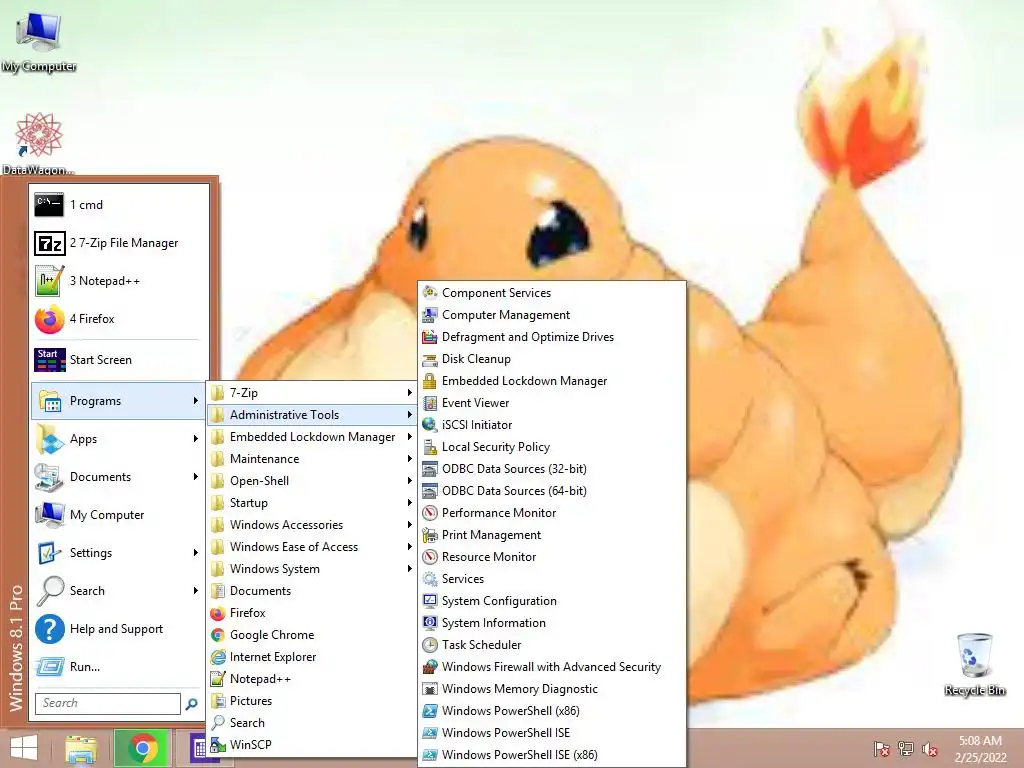
Task: Click the Windows Start button on taskbar
Action: click(24, 748)
